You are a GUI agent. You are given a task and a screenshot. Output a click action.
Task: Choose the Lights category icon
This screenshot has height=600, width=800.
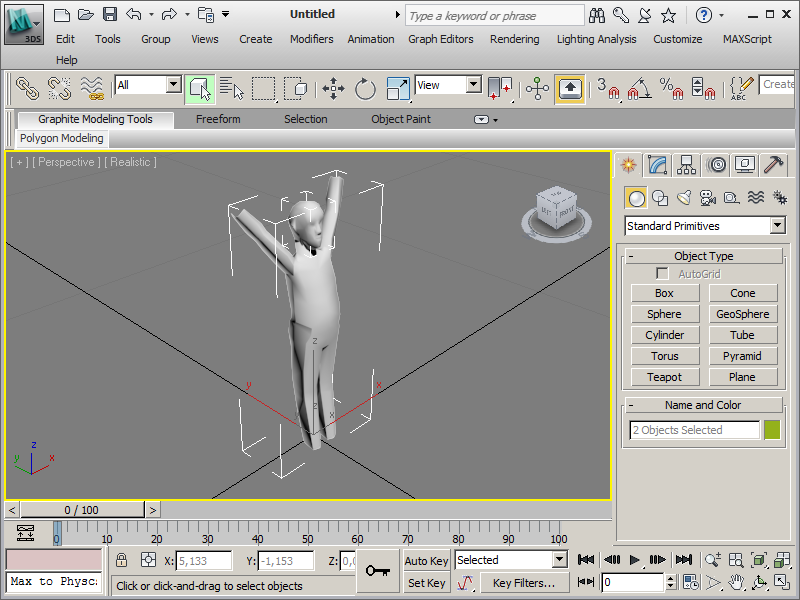(684, 198)
